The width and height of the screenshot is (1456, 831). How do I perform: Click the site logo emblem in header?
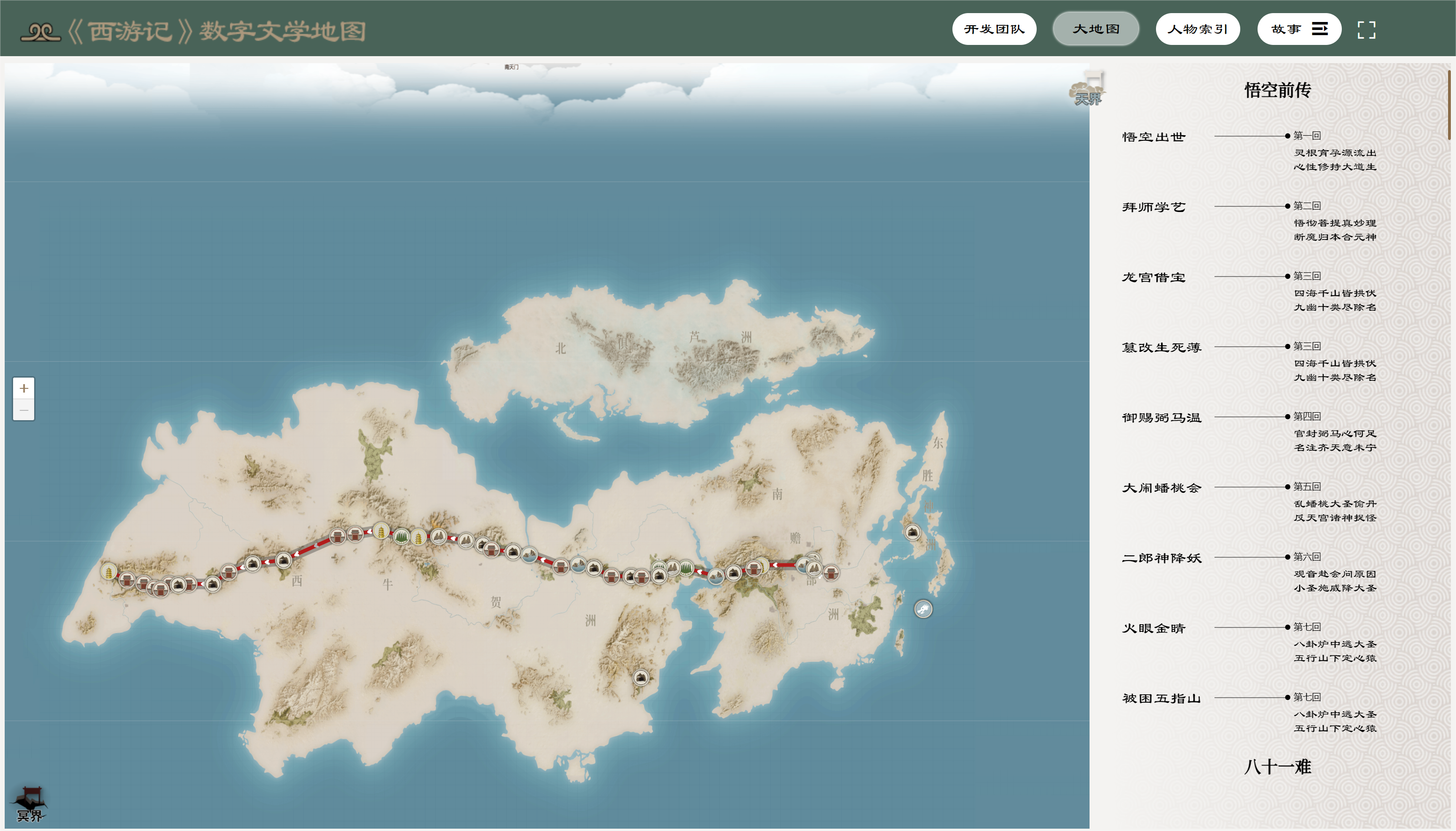(x=40, y=31)
